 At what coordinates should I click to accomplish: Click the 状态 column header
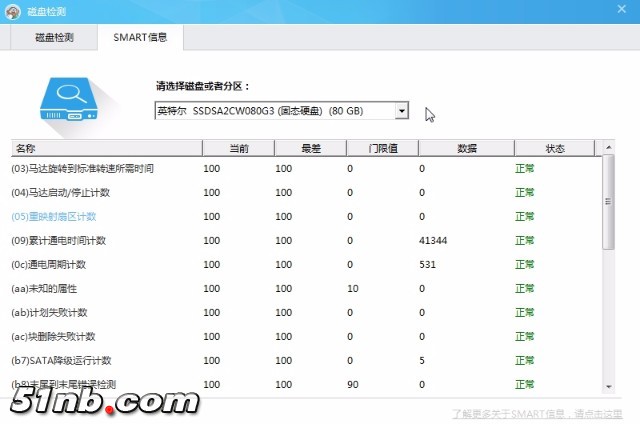pos(555,148)
